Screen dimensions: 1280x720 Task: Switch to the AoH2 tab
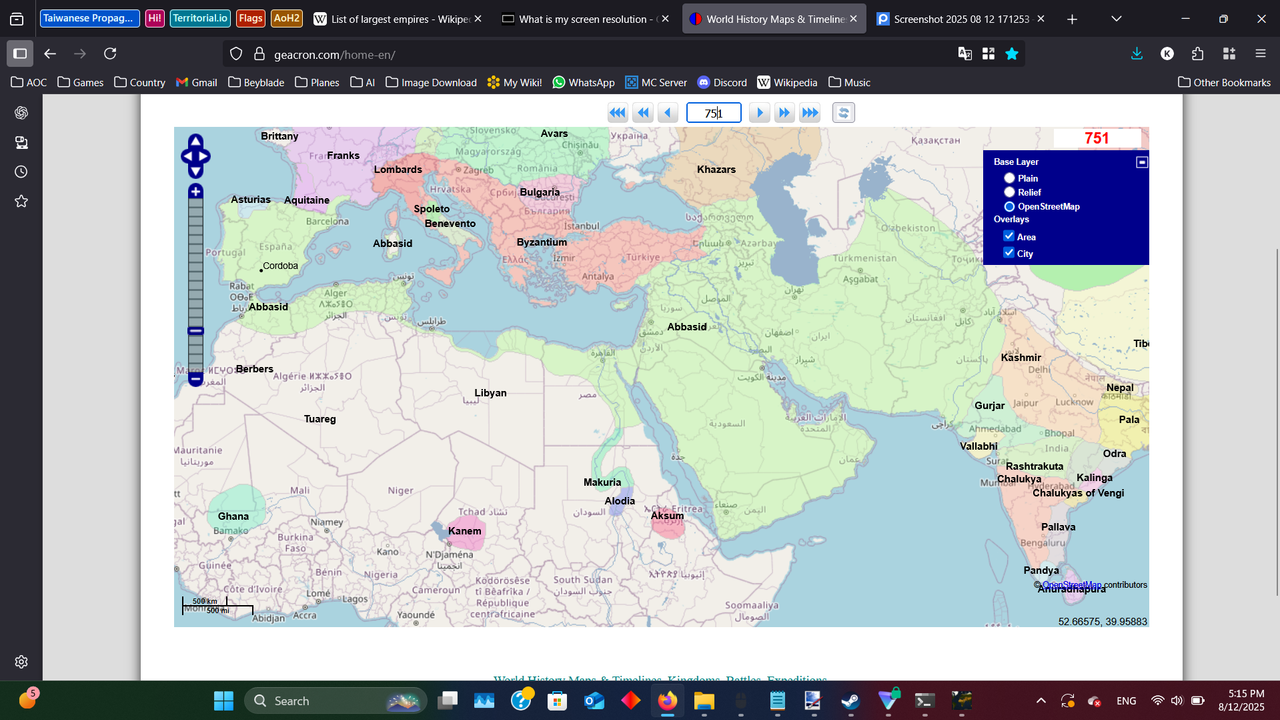tap(287, 19)
